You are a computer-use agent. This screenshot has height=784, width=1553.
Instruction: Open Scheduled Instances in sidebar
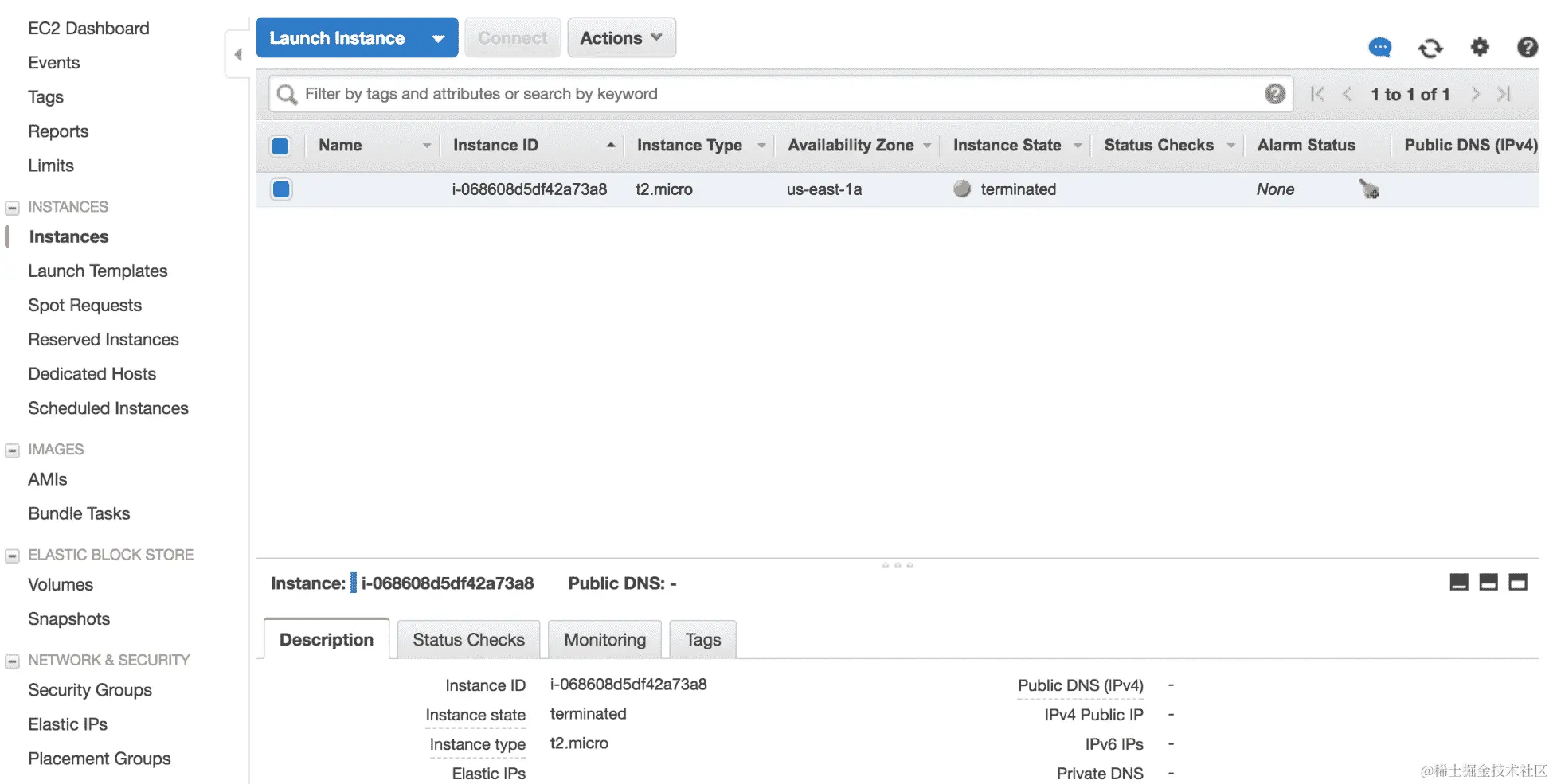[108, 408]
